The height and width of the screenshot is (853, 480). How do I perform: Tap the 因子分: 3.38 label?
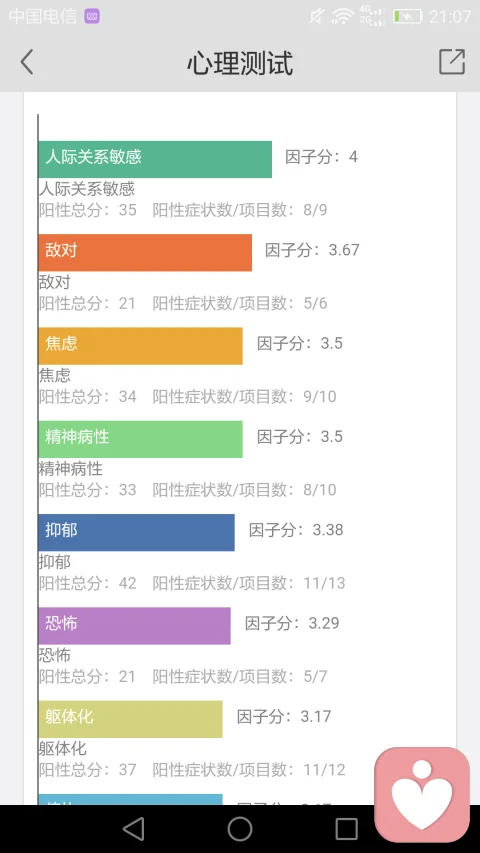(296, 530)
